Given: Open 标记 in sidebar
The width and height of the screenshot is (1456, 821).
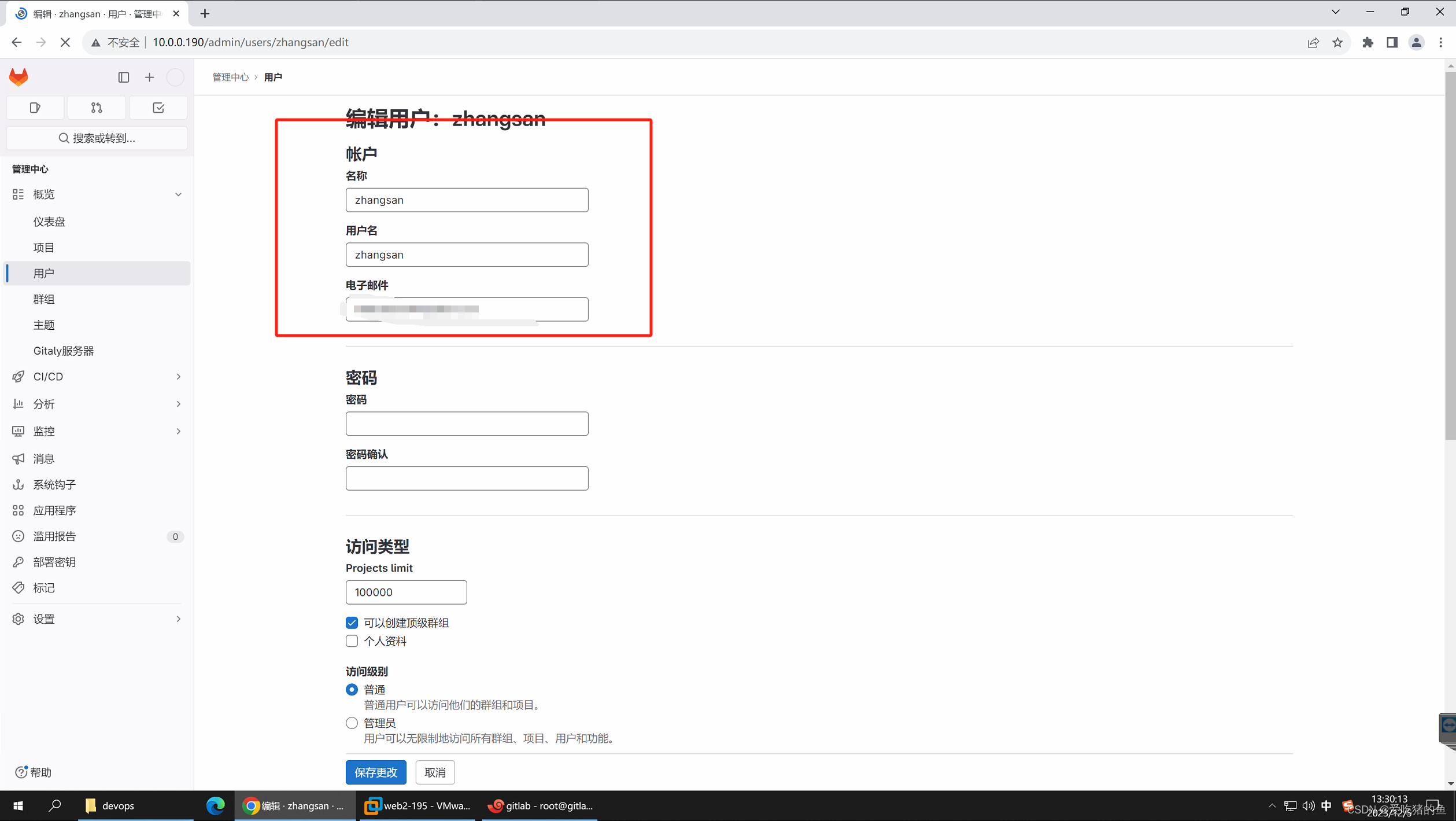Looking at the screenshot, I should click(x=97, y=588).
